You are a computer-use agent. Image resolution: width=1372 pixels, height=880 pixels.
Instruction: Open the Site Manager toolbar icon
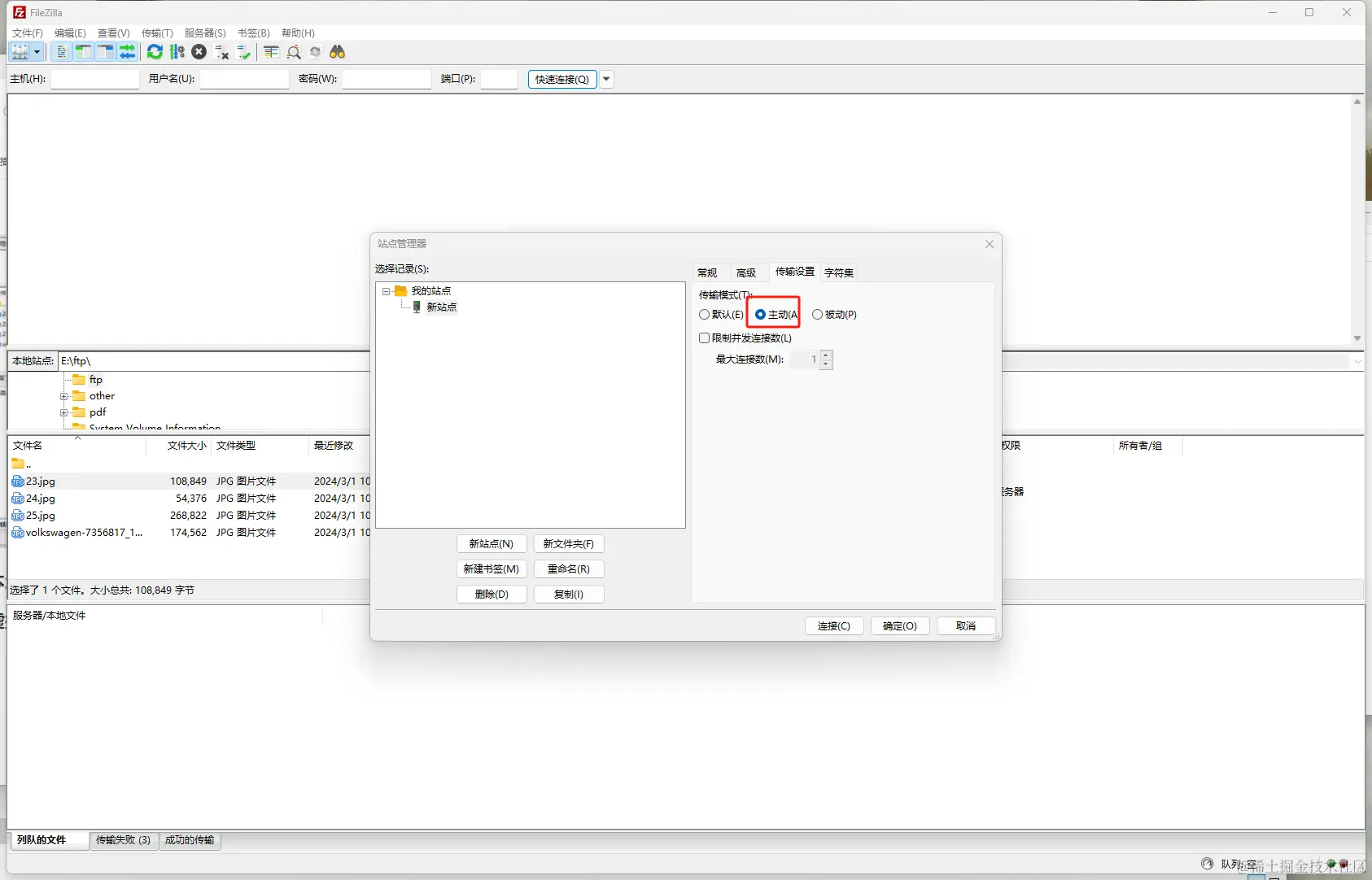[20, 52]
